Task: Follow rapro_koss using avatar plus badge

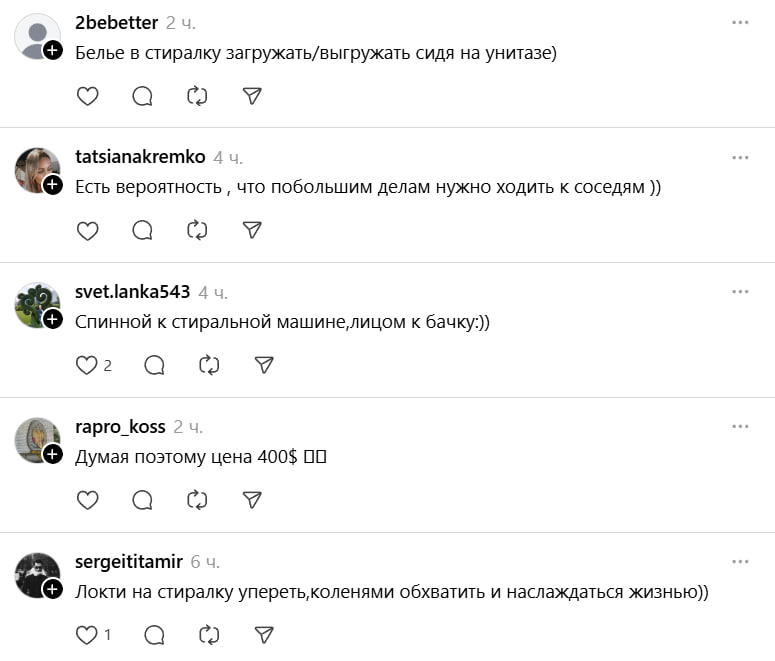Action: pyautogui.click(x=53, y=454)
